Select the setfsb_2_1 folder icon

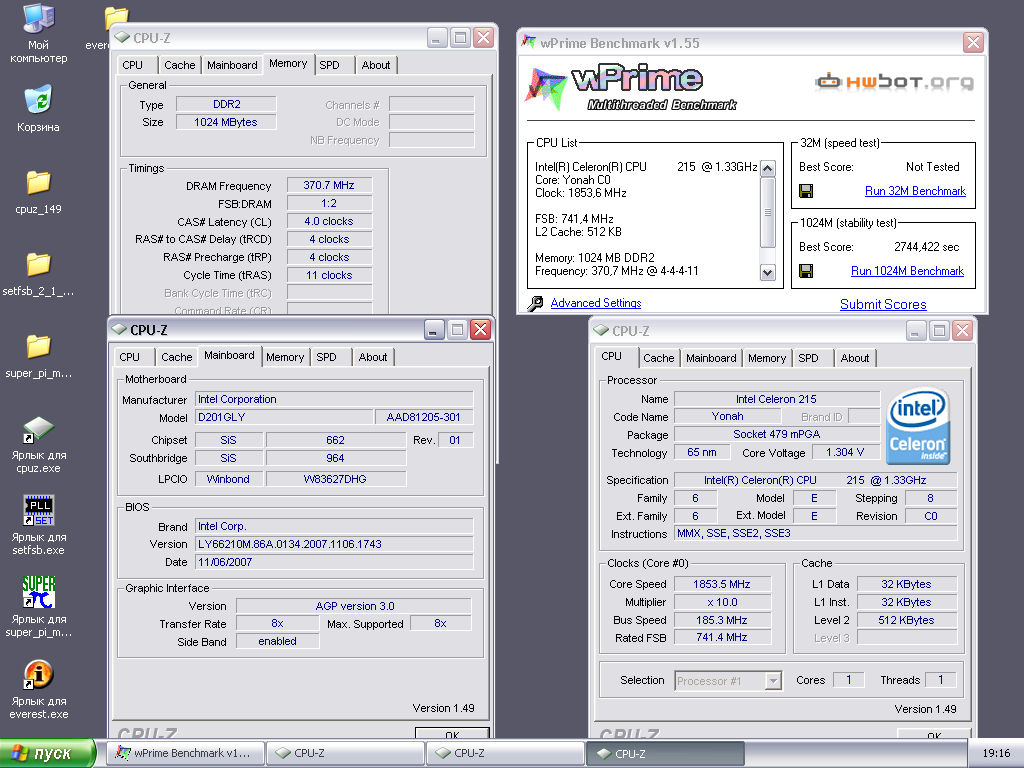pyautogui.click(x=39, y=264)
